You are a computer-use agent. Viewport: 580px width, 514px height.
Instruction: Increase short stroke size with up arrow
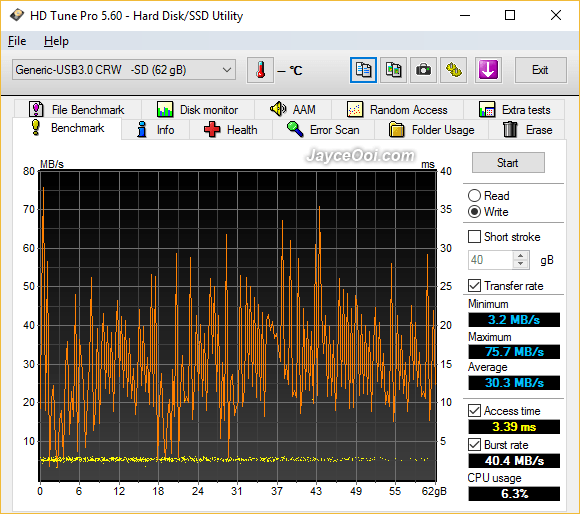click(x=521, y=256)
